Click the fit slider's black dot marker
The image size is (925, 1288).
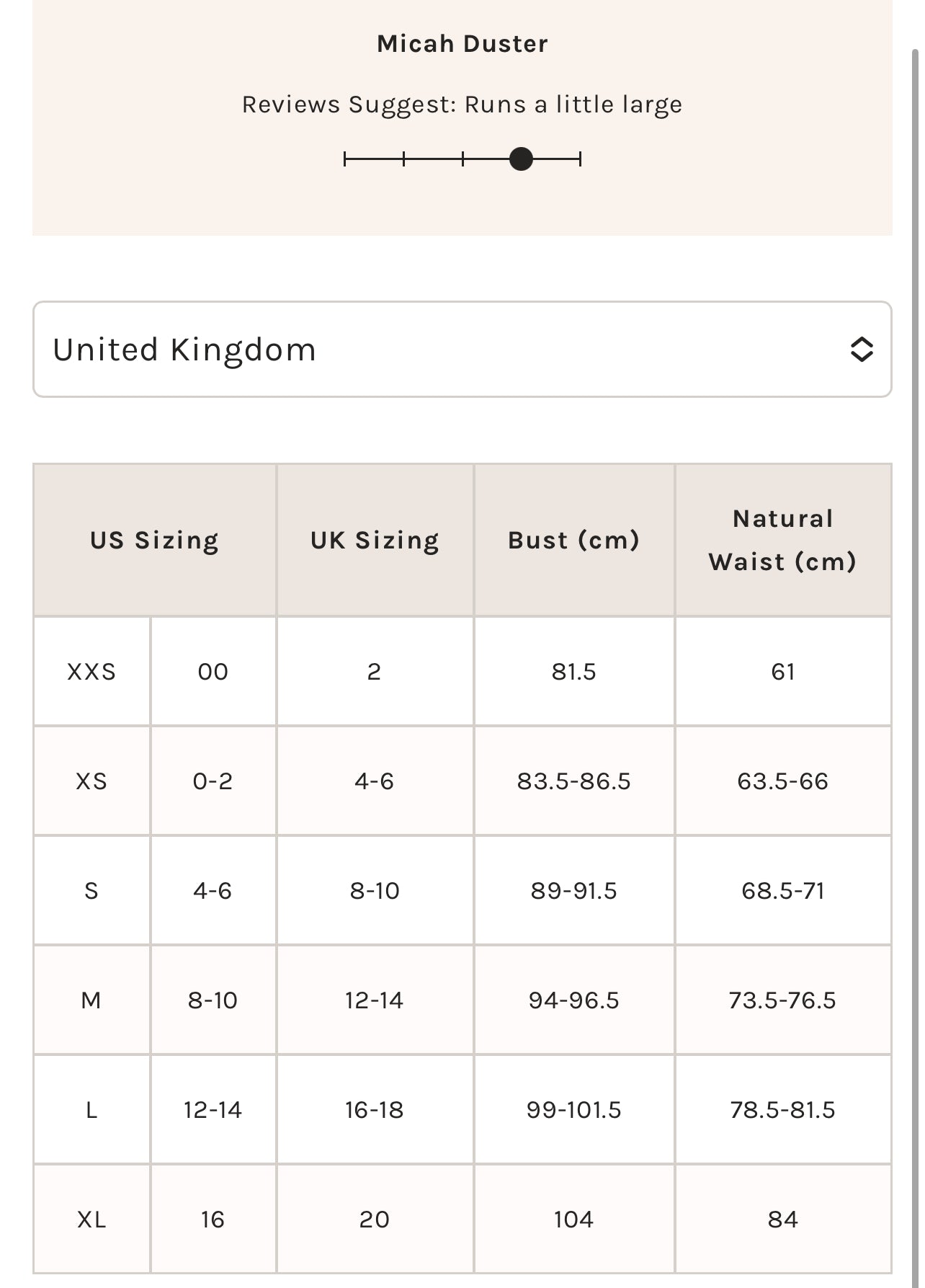point(521,159)
